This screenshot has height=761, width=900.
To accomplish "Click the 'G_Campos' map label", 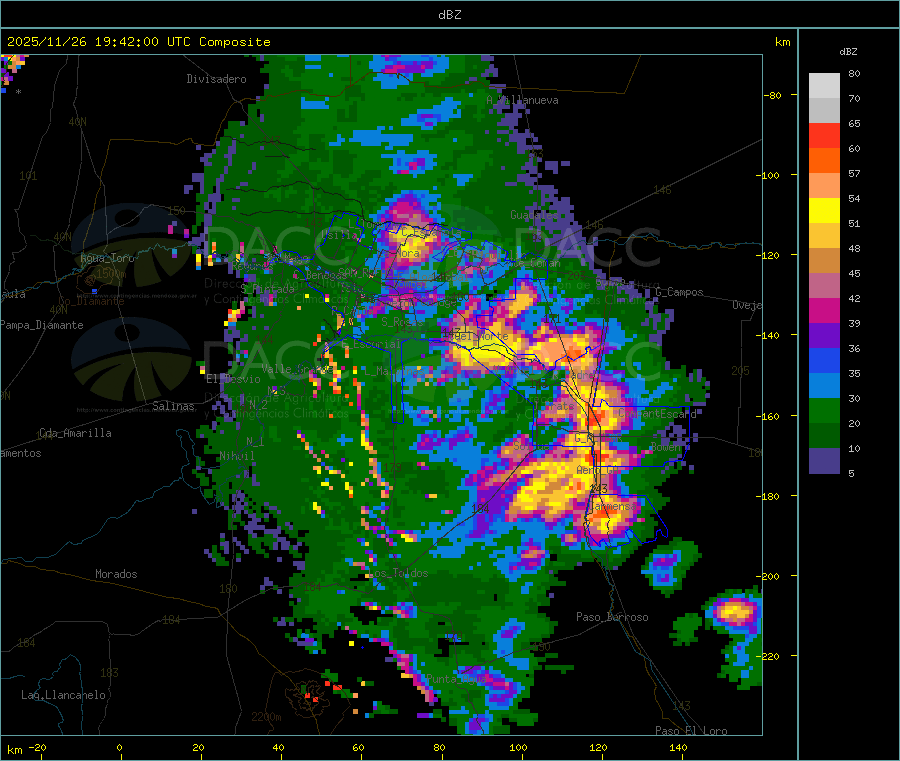I will [680, 292].
